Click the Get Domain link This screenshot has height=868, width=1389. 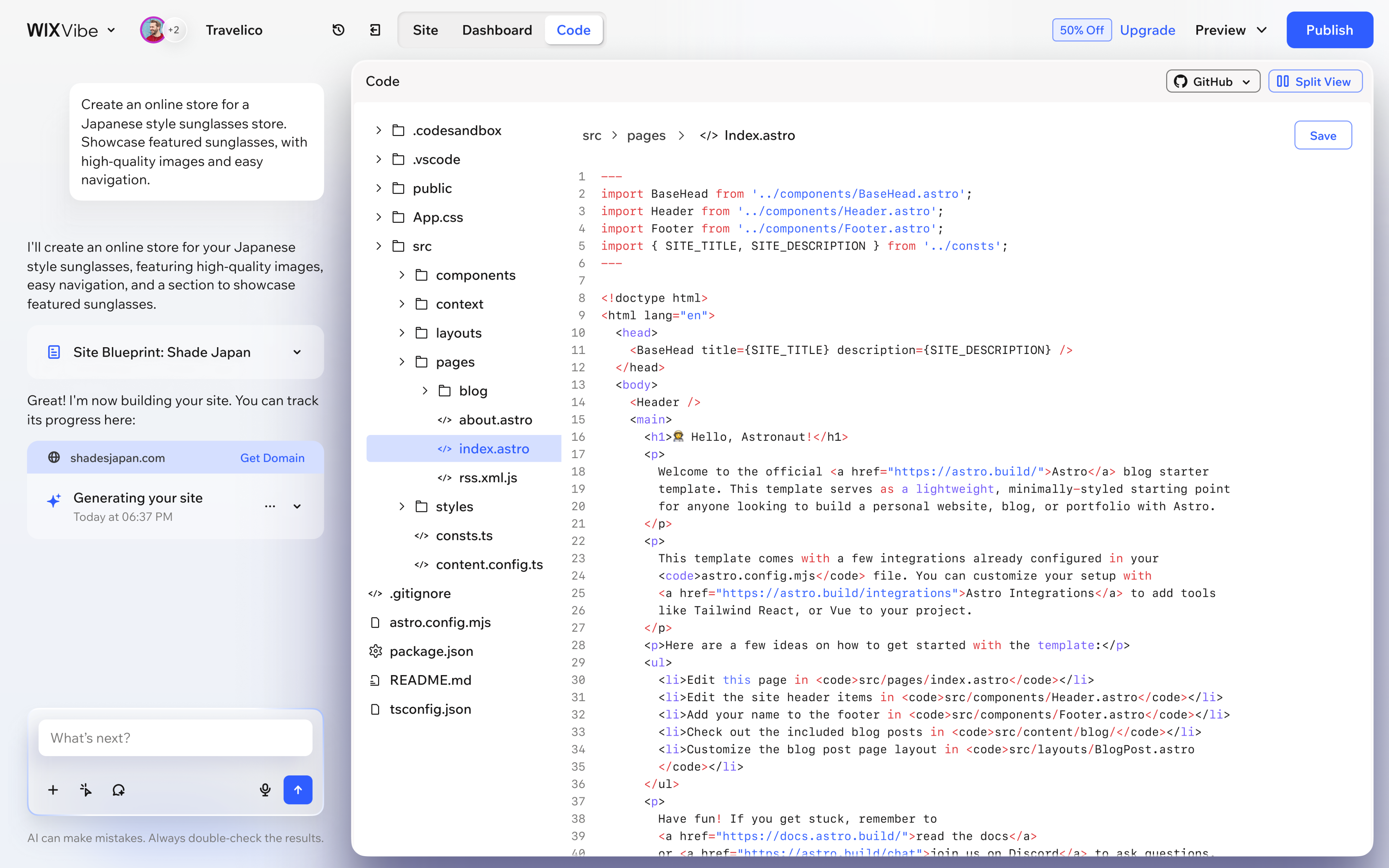(x=272, y=457)
